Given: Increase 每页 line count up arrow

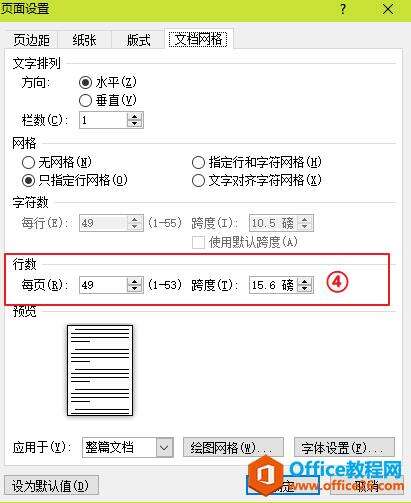Looking at the screenshot, I should coord(135,281).
